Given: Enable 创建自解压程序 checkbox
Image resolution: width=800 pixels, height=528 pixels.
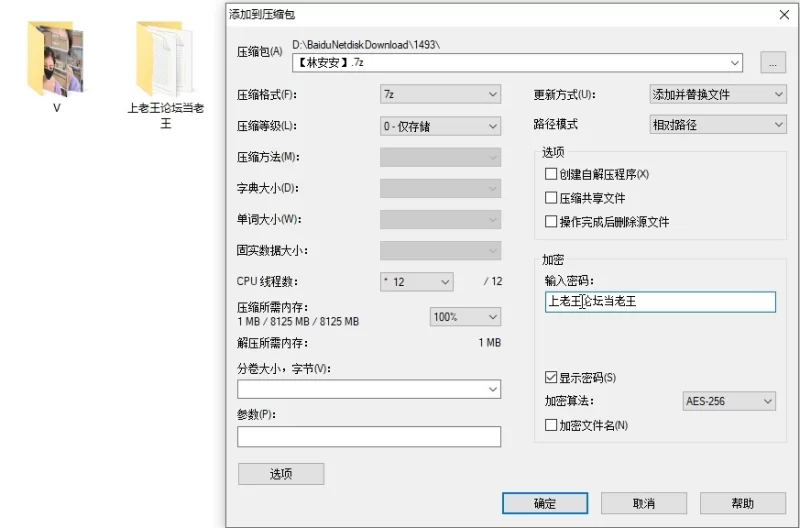Looking at the screenshot, I should (x=551, y=174).
